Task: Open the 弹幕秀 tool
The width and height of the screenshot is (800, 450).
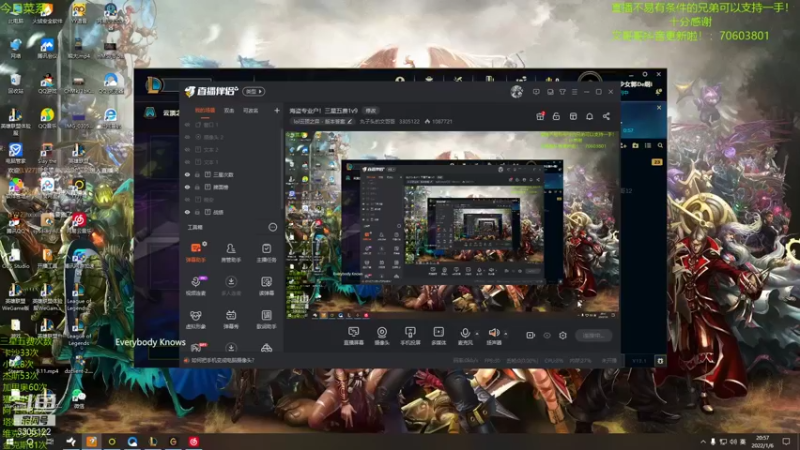Action: (231, 319)
